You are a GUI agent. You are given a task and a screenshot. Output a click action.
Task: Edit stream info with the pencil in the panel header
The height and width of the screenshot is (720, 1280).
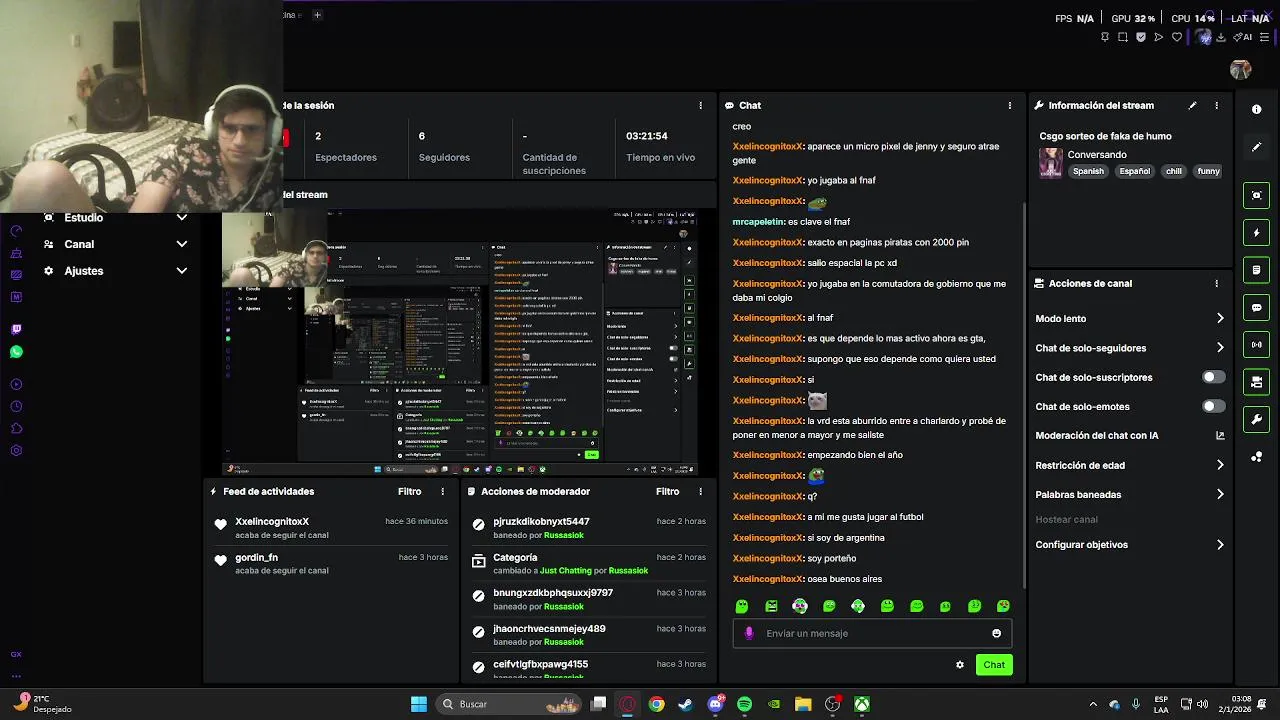[x=1192, y=105]
